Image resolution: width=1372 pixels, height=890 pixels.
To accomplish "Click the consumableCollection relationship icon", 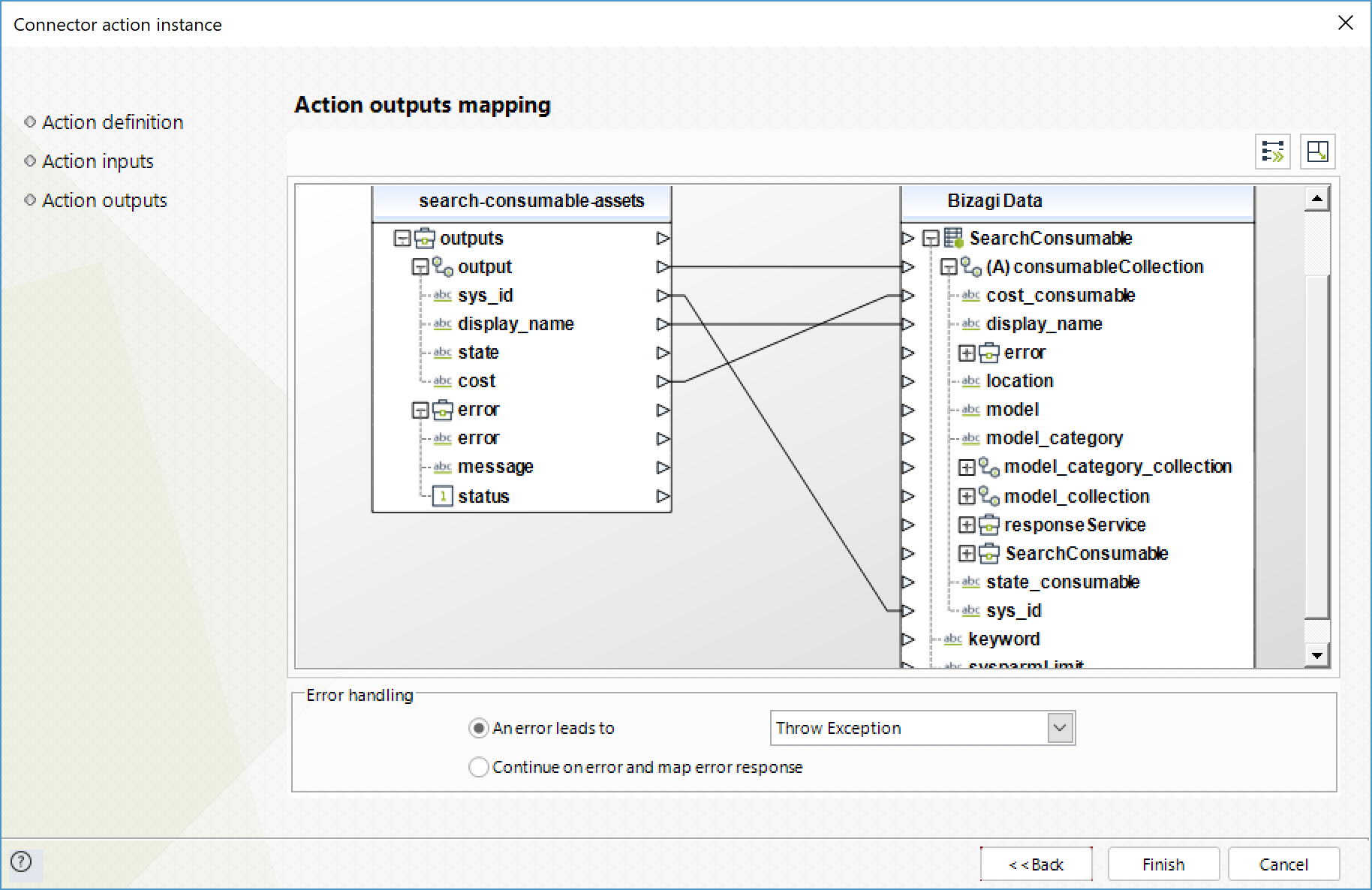I will point(971,266).
